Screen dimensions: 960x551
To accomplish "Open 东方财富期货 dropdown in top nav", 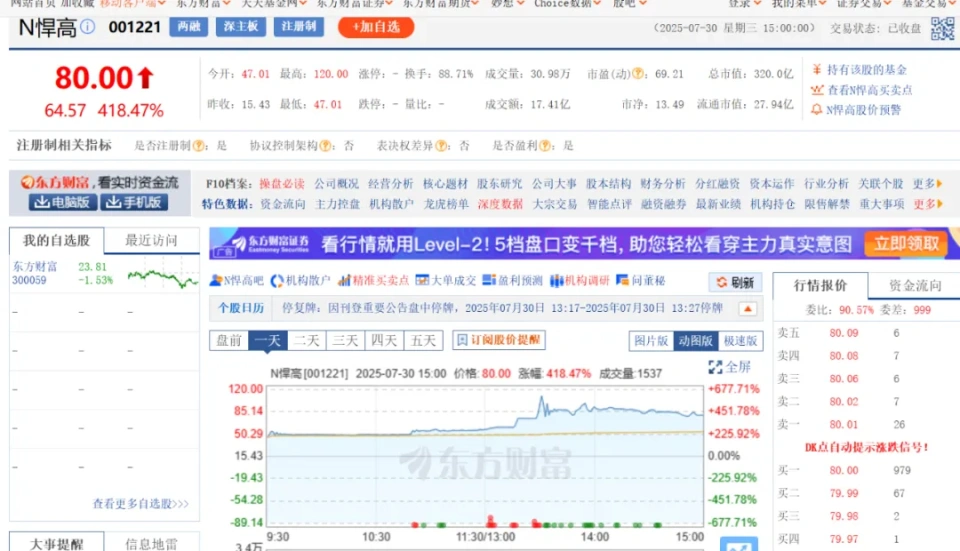I will pos(440,4).
